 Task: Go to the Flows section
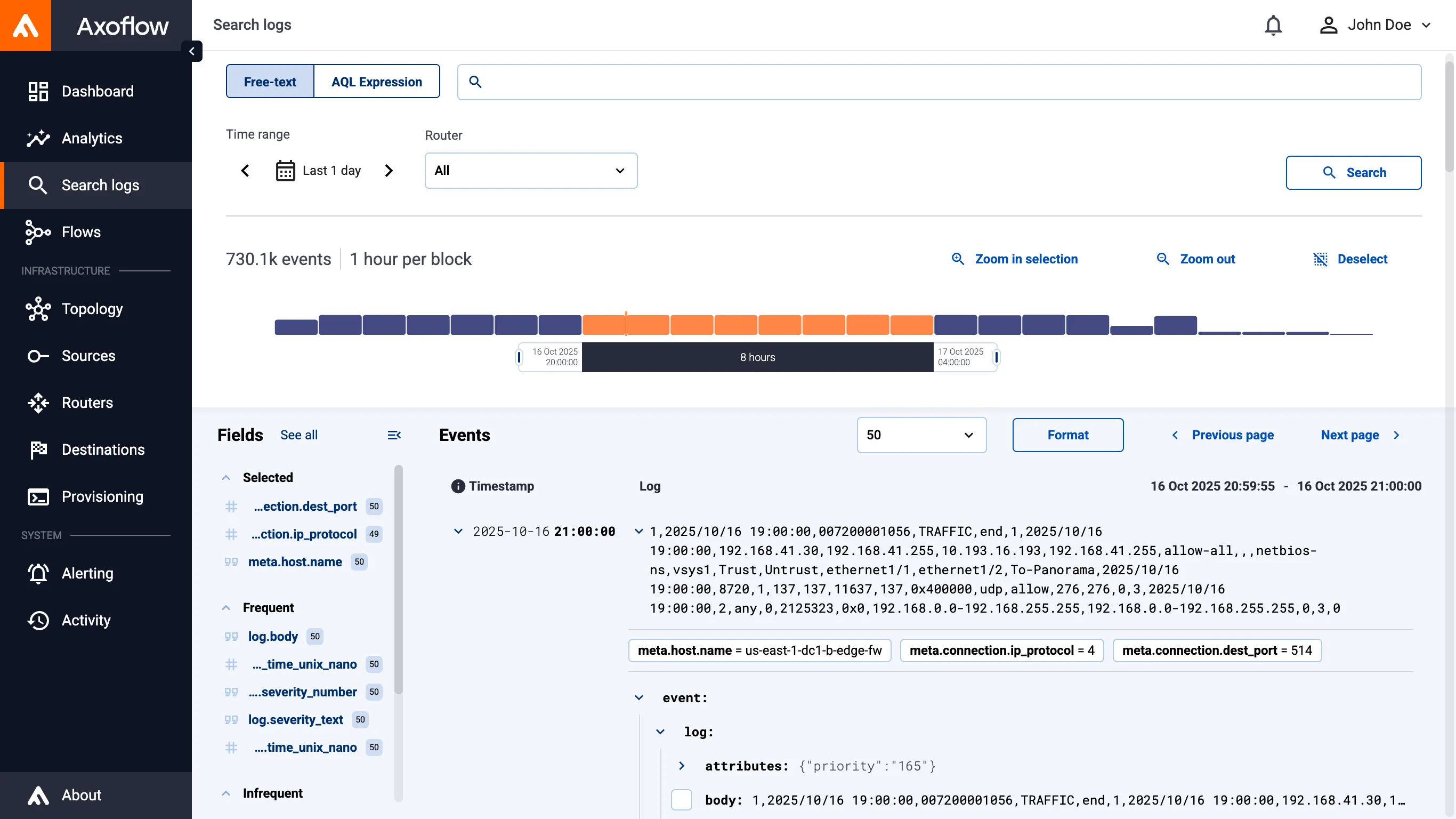coord(81,232)
